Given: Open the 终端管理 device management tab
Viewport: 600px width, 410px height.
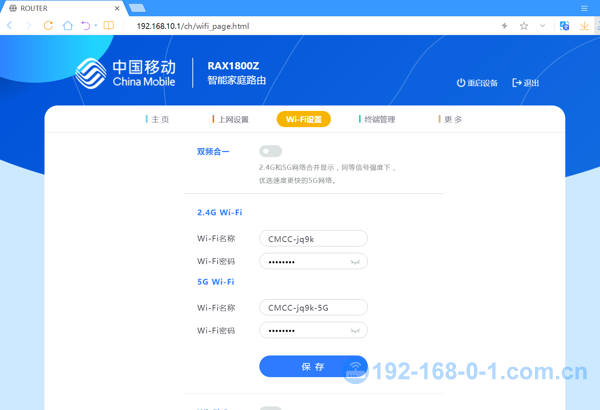Looking at the screenshot, I should pyautogui.click(x=377, y=119).
